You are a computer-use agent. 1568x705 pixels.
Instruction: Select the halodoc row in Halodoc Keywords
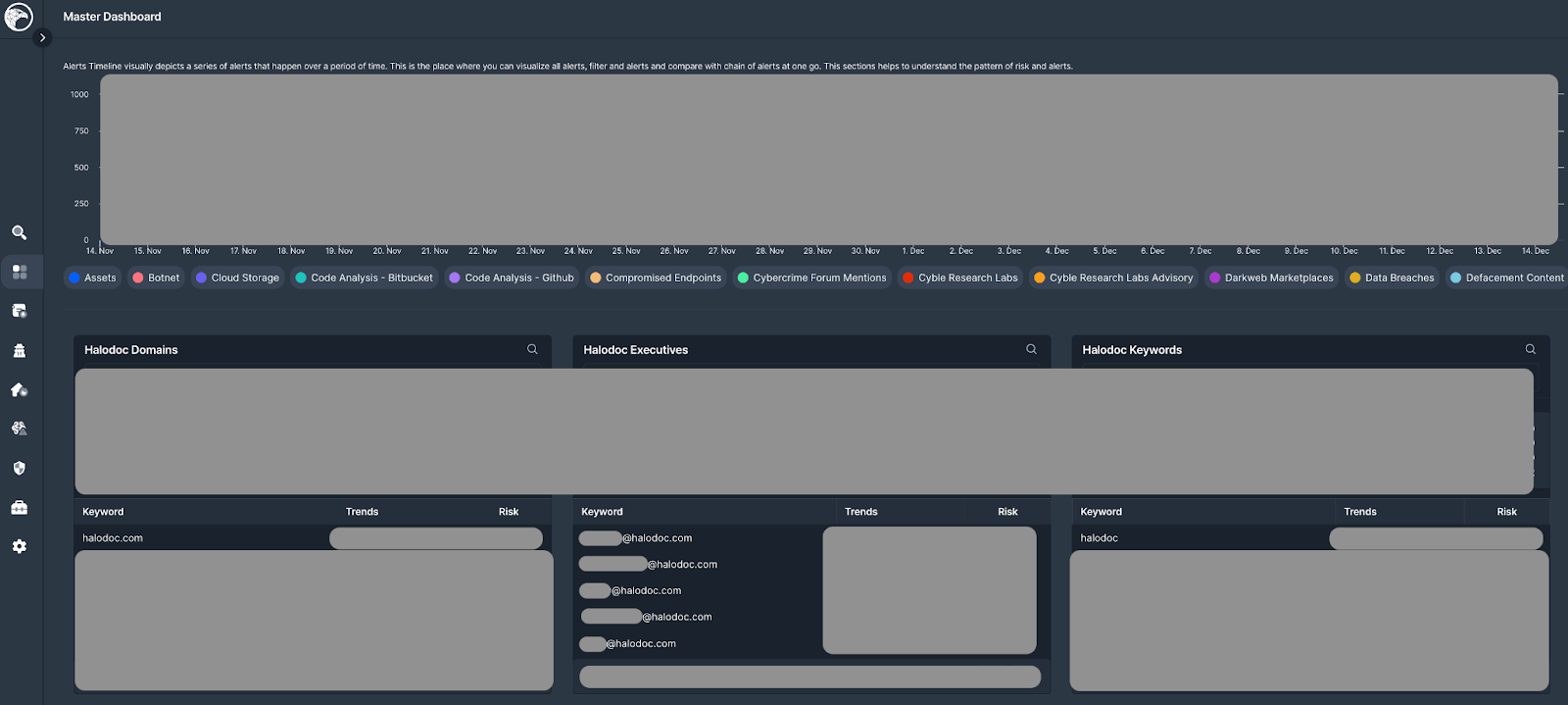[x=1310, y=538]
